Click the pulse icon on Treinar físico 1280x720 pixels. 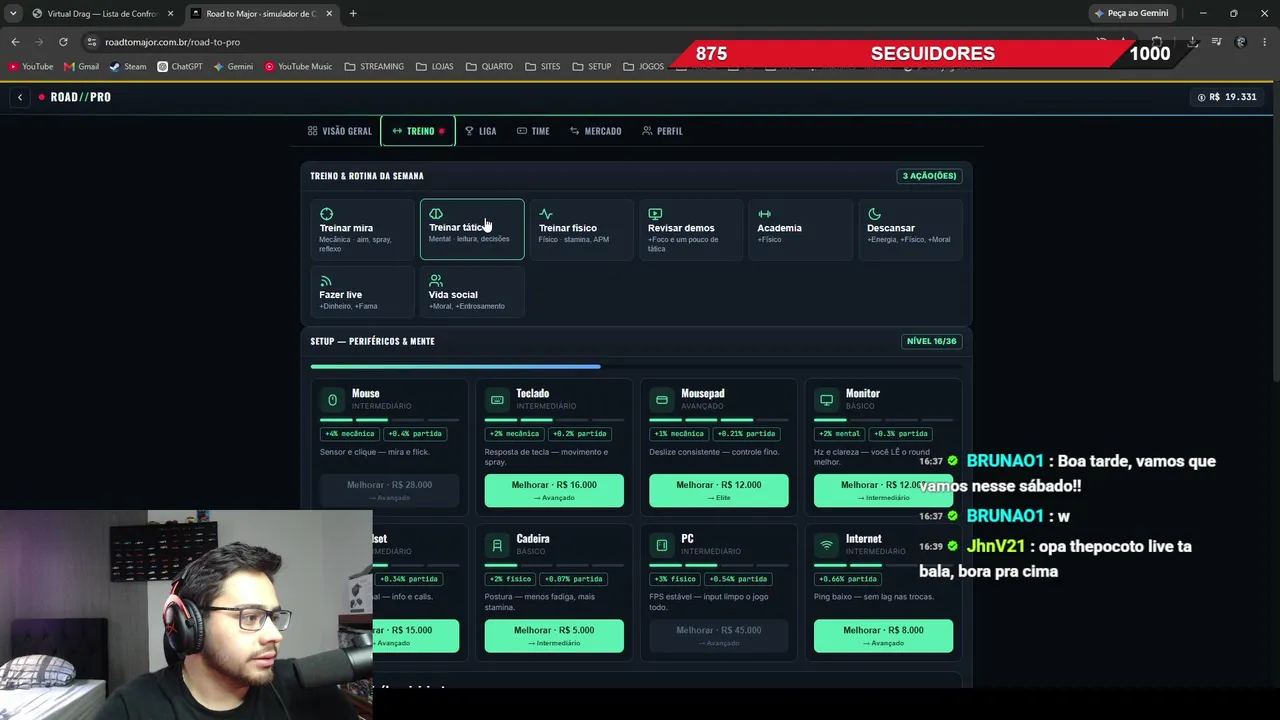click(x=545, y=214)
